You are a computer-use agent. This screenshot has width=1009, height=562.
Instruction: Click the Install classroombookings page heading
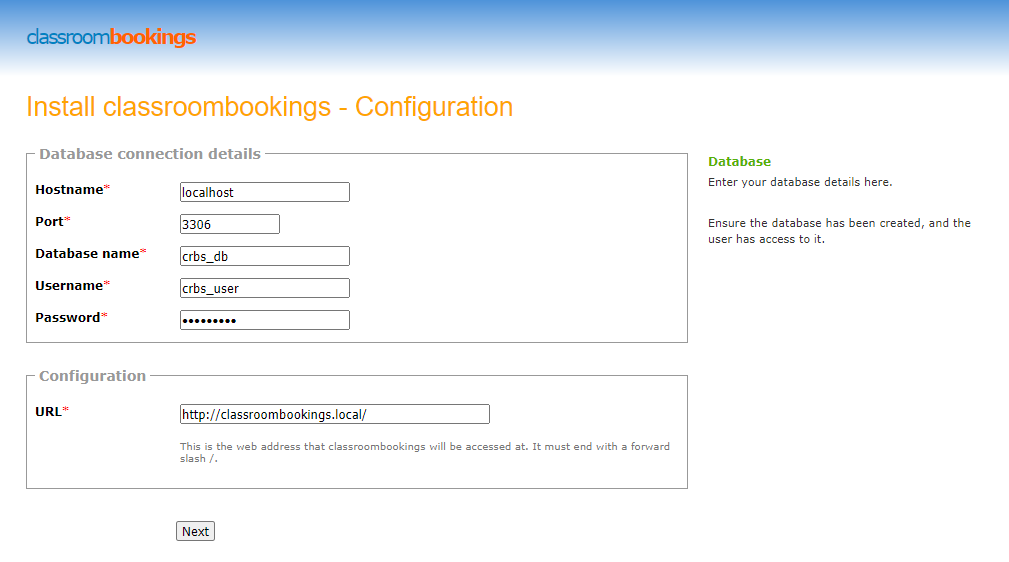pos(269,107)
